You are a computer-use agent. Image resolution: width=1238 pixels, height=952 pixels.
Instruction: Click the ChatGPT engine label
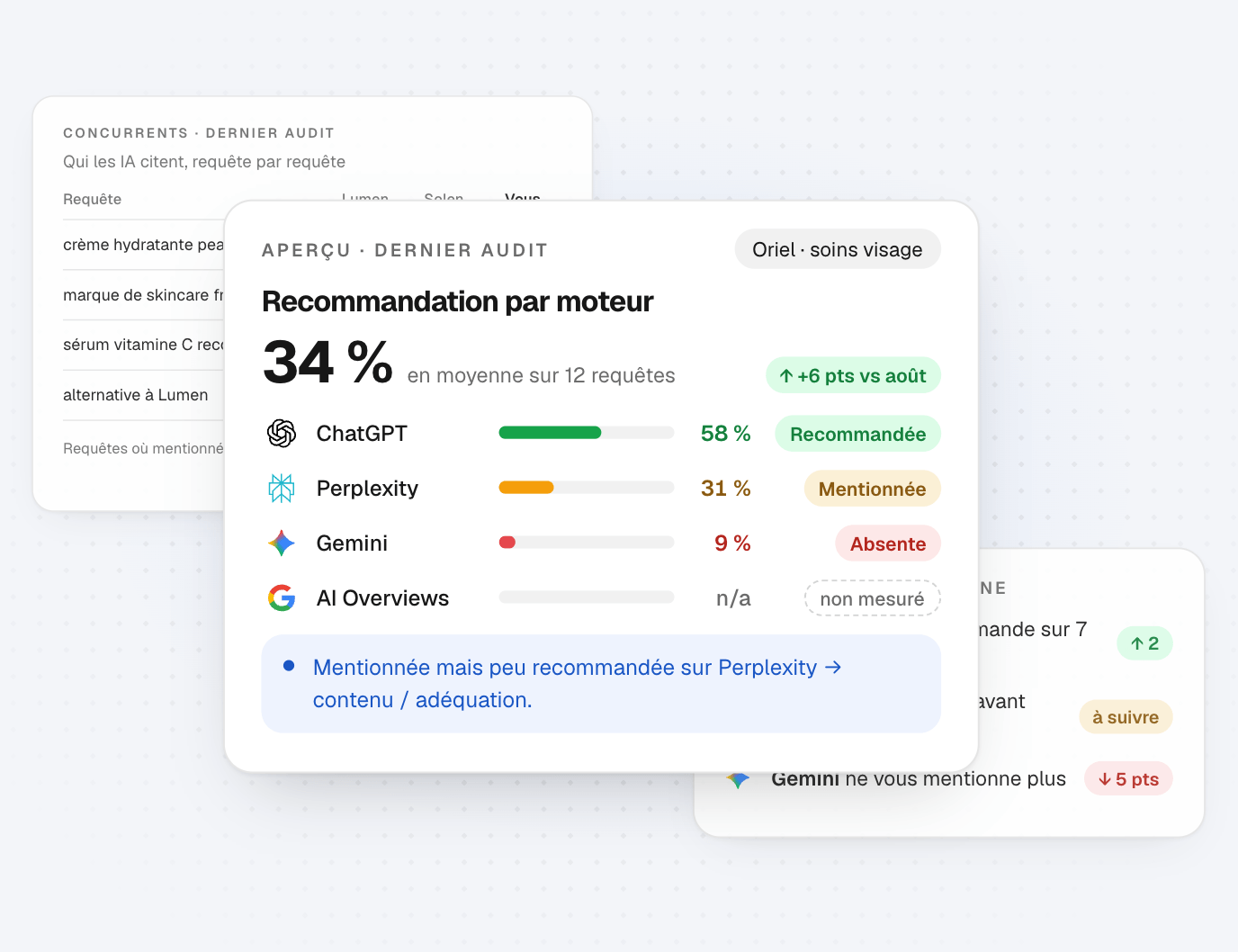[x=362, y=434]
